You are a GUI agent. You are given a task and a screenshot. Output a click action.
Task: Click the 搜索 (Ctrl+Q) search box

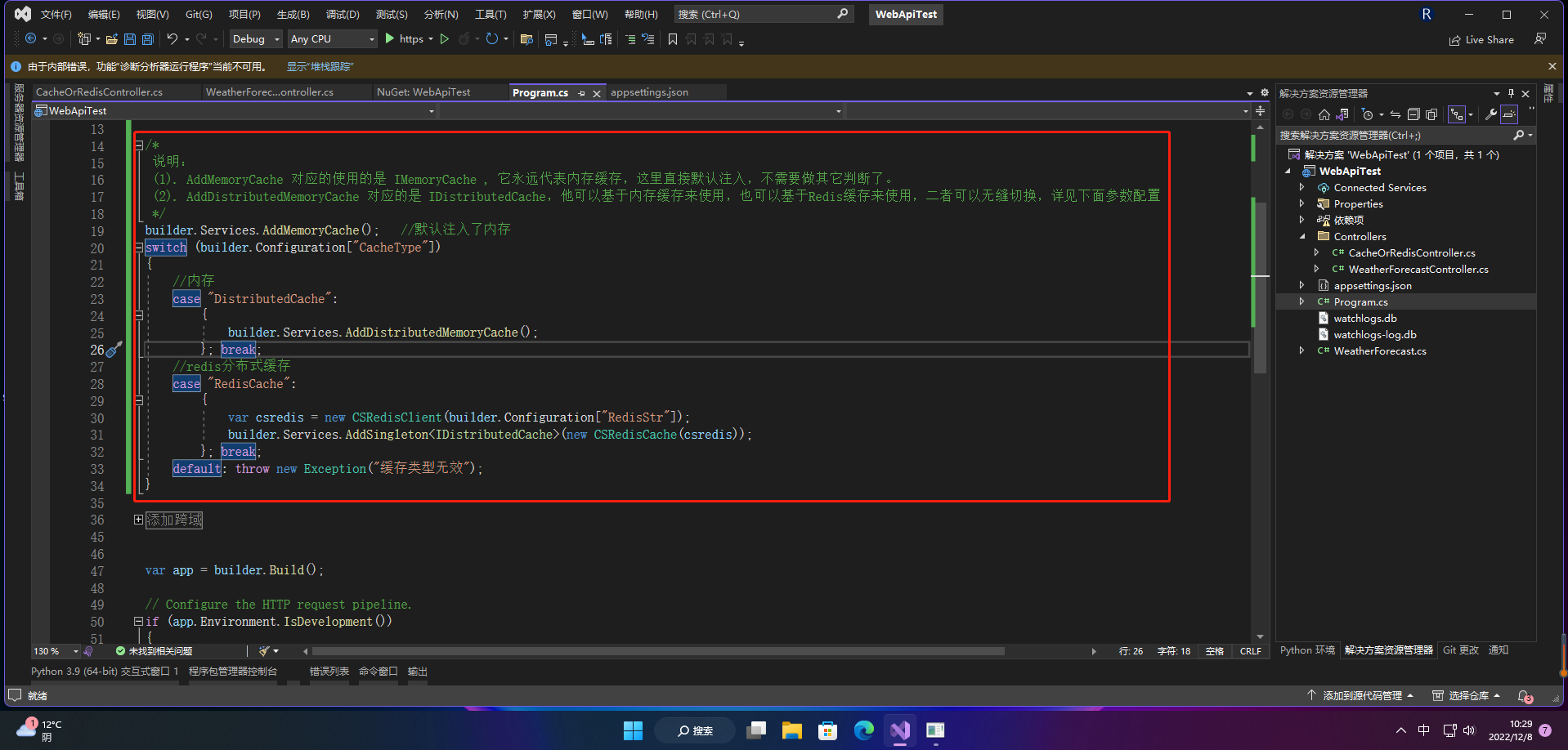764,14
